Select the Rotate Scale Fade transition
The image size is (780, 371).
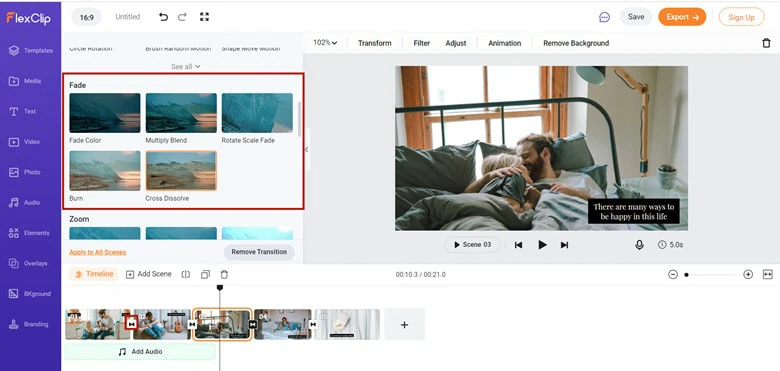tap(257, 113)
